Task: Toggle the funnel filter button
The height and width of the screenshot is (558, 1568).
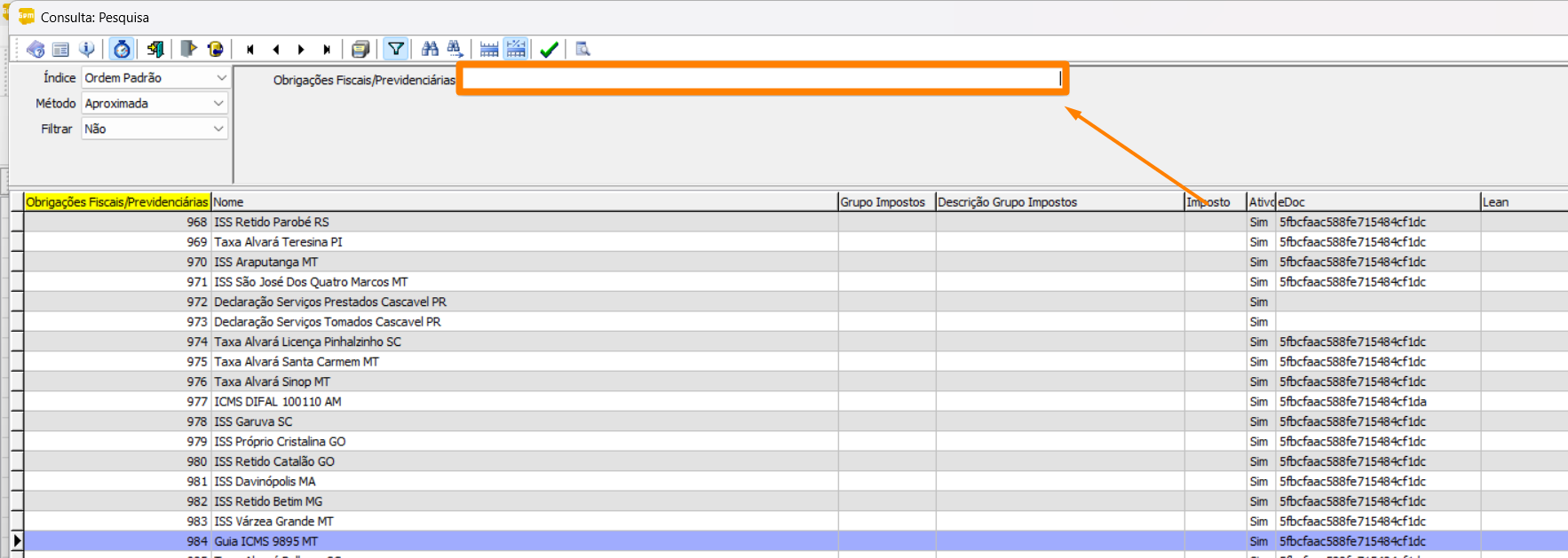Action: [x=396, y=50]
